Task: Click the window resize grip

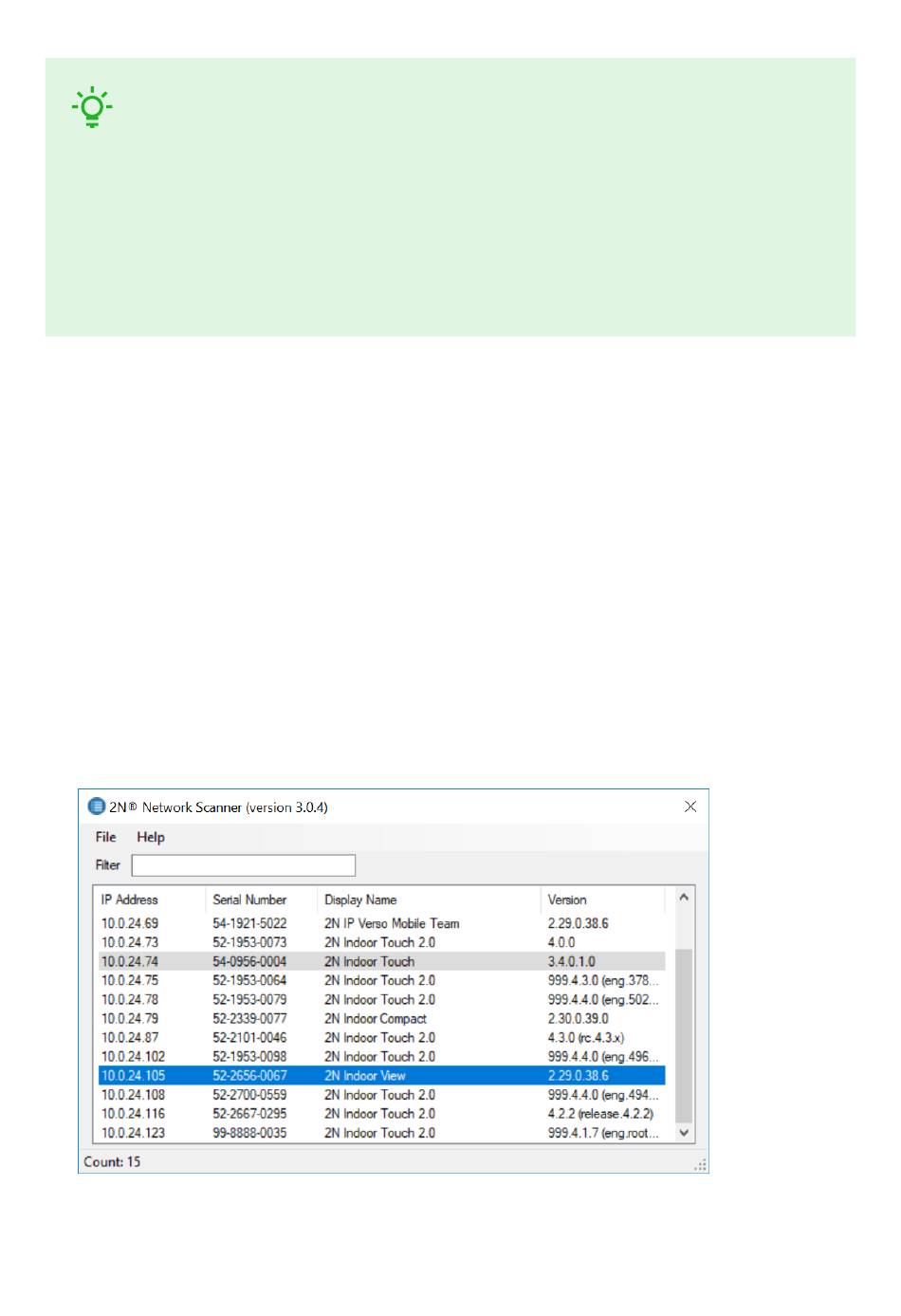Action: (x=701, y=1164)
